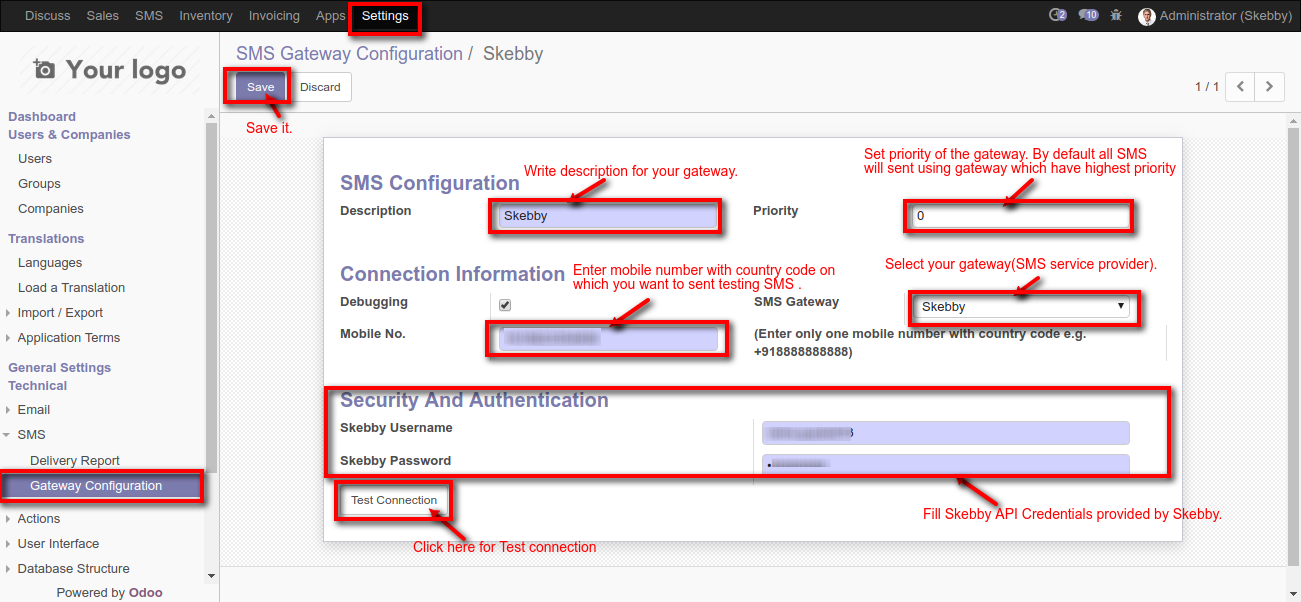Go to previous record arrow

tap(1241, 87)
